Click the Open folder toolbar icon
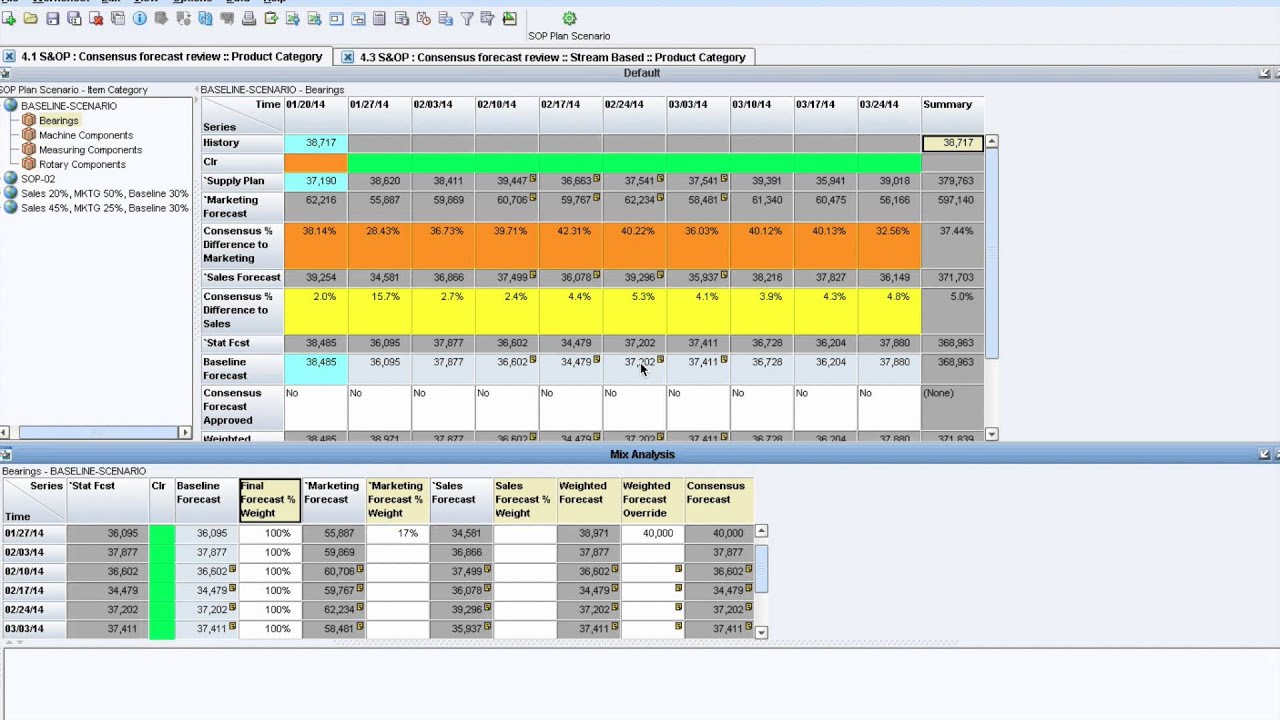1280x720 pixels. (31, 18)
